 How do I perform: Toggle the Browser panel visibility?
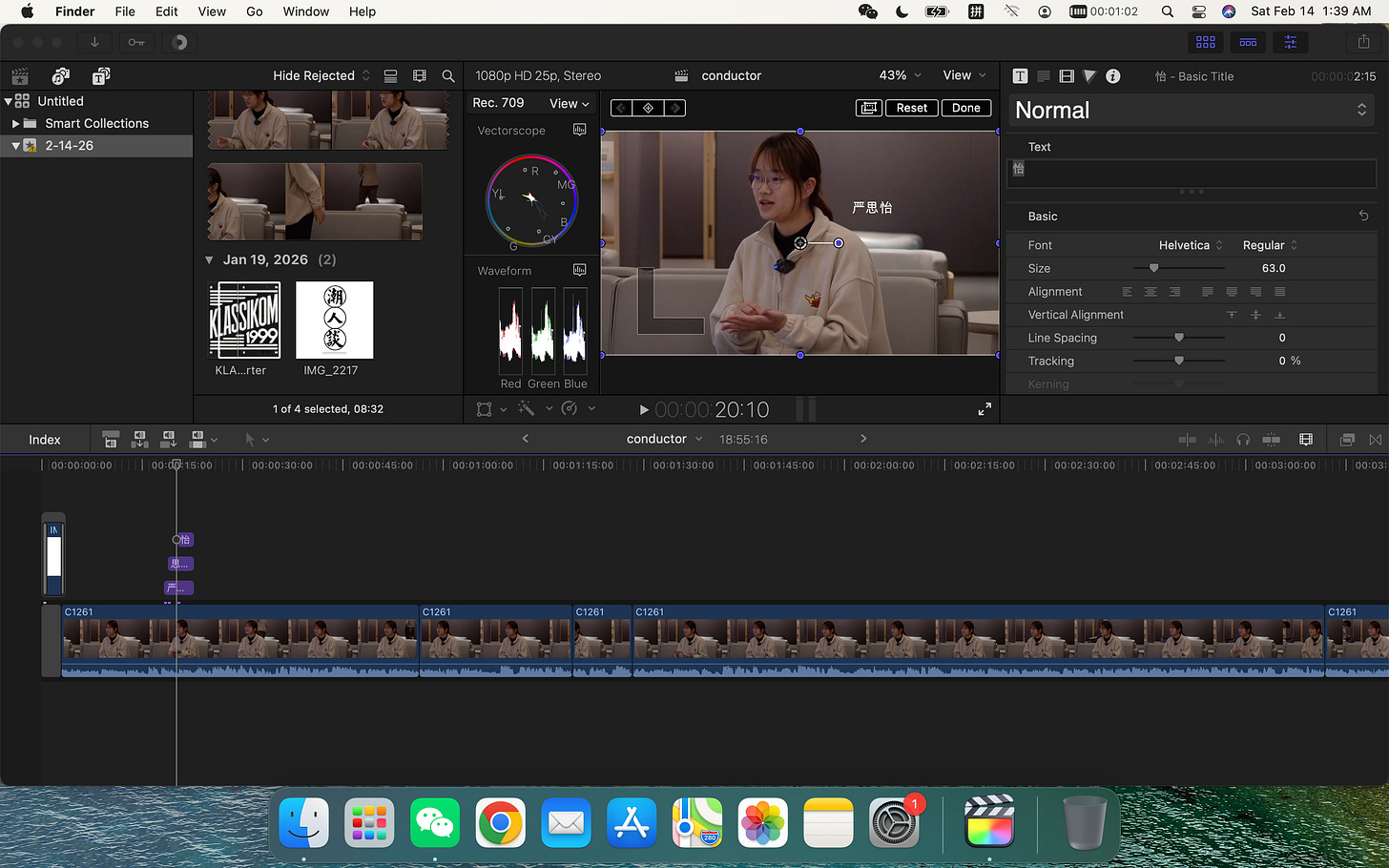tap(1206, 42)
